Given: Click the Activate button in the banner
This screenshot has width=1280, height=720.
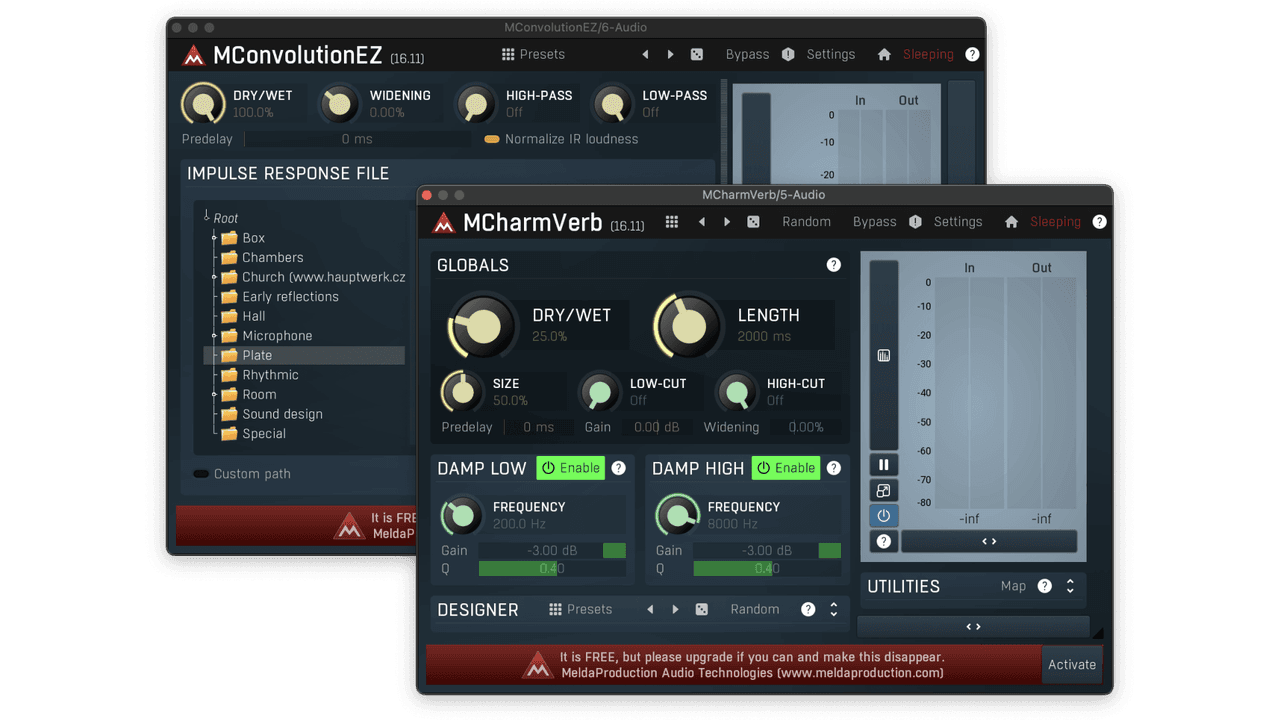Looking at the screenshot, I should pos(1071,664).
